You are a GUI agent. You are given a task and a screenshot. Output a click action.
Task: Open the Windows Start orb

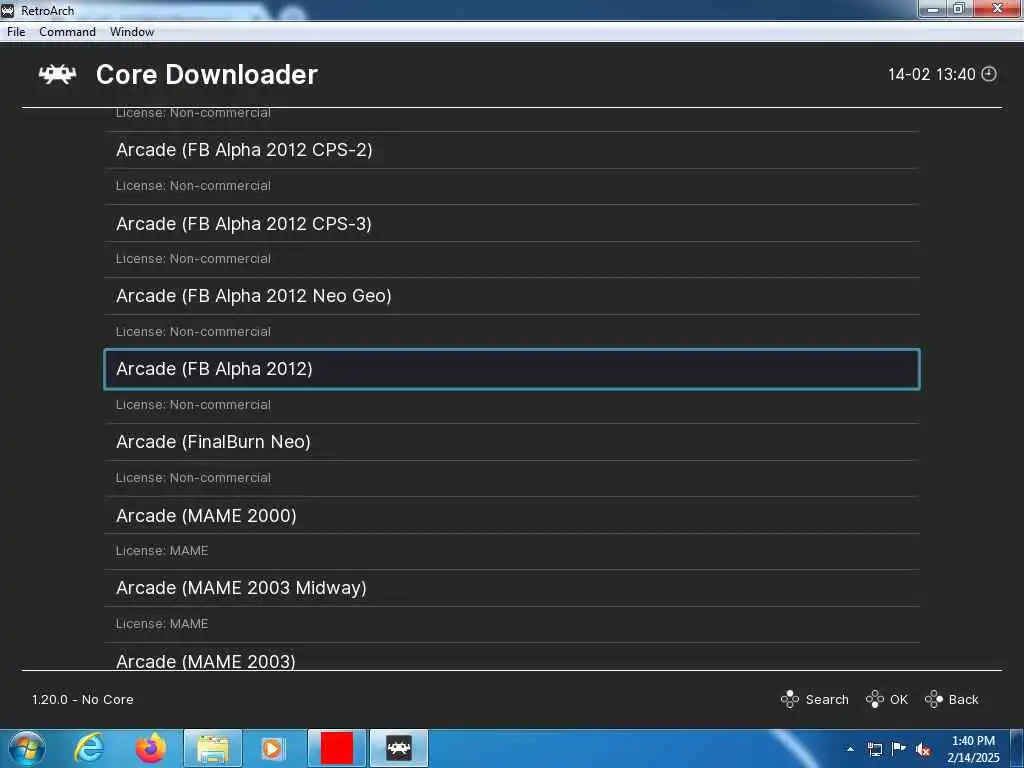click(x=27, y=748)
